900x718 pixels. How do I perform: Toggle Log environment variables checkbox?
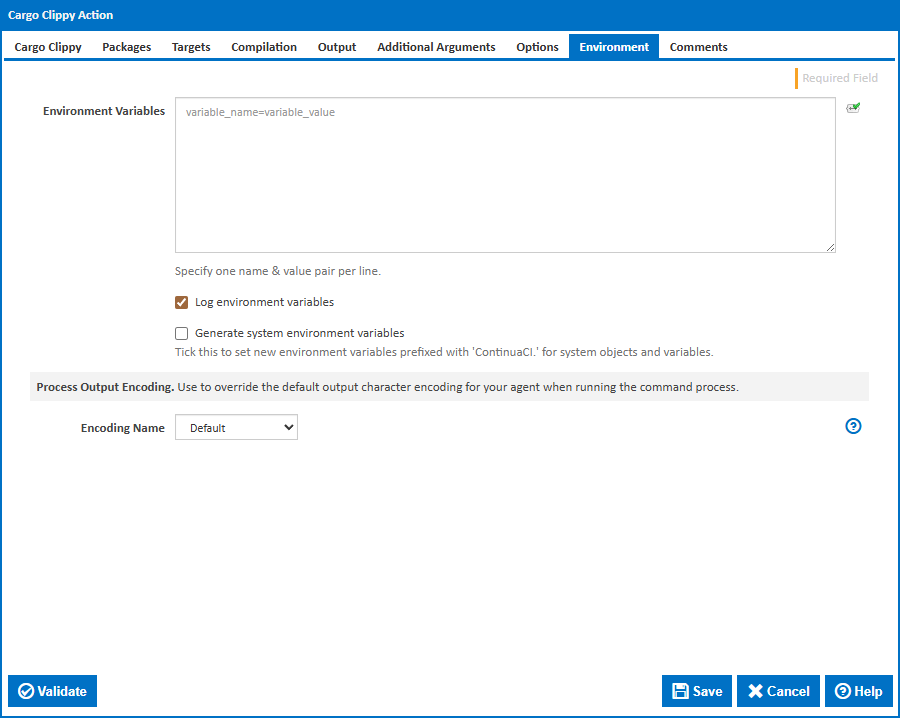coord(182,302)
